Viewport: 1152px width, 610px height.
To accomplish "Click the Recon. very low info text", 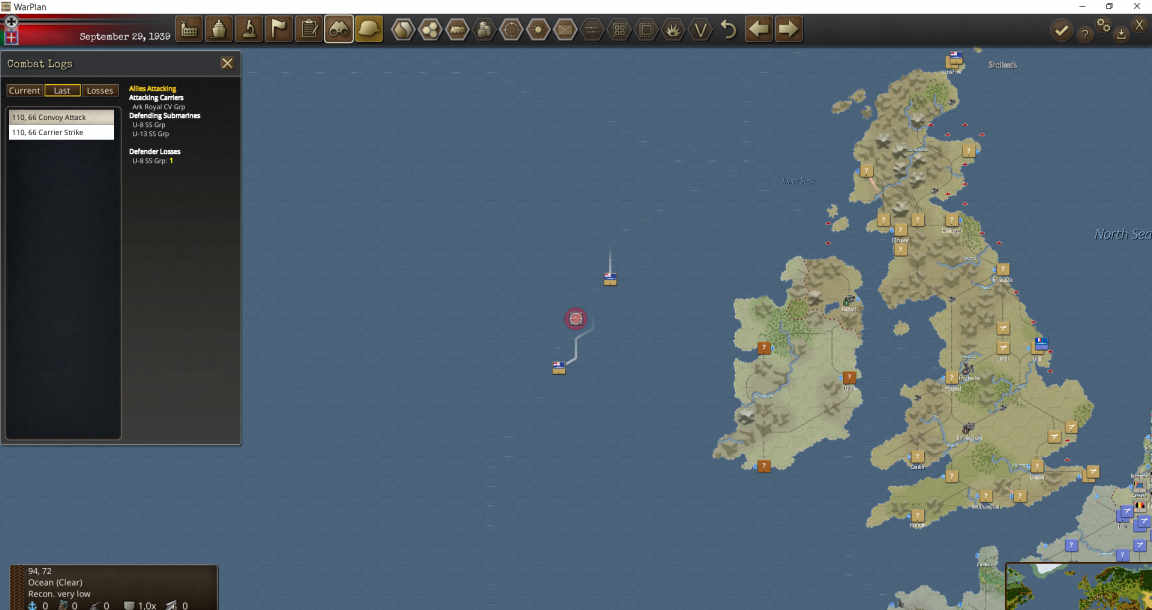I will pyautogui.click(x=60, y=594).
